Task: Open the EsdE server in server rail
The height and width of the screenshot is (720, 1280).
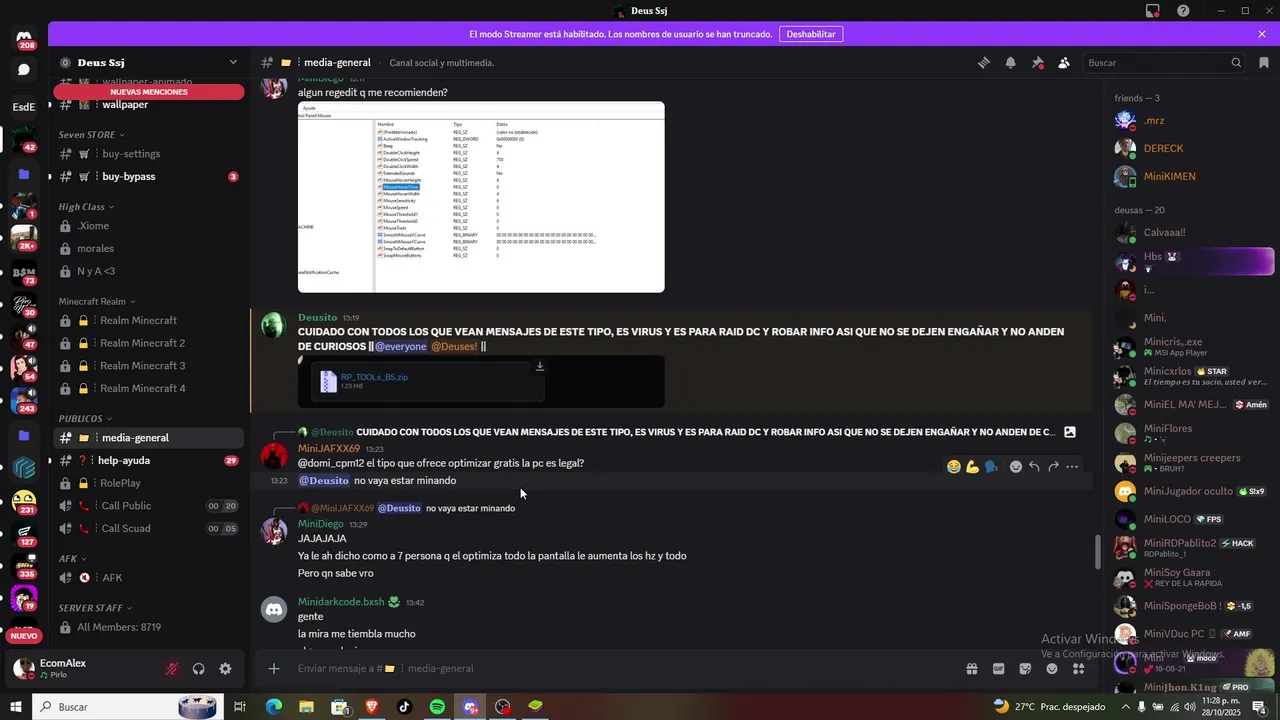Action: point(24,107)
